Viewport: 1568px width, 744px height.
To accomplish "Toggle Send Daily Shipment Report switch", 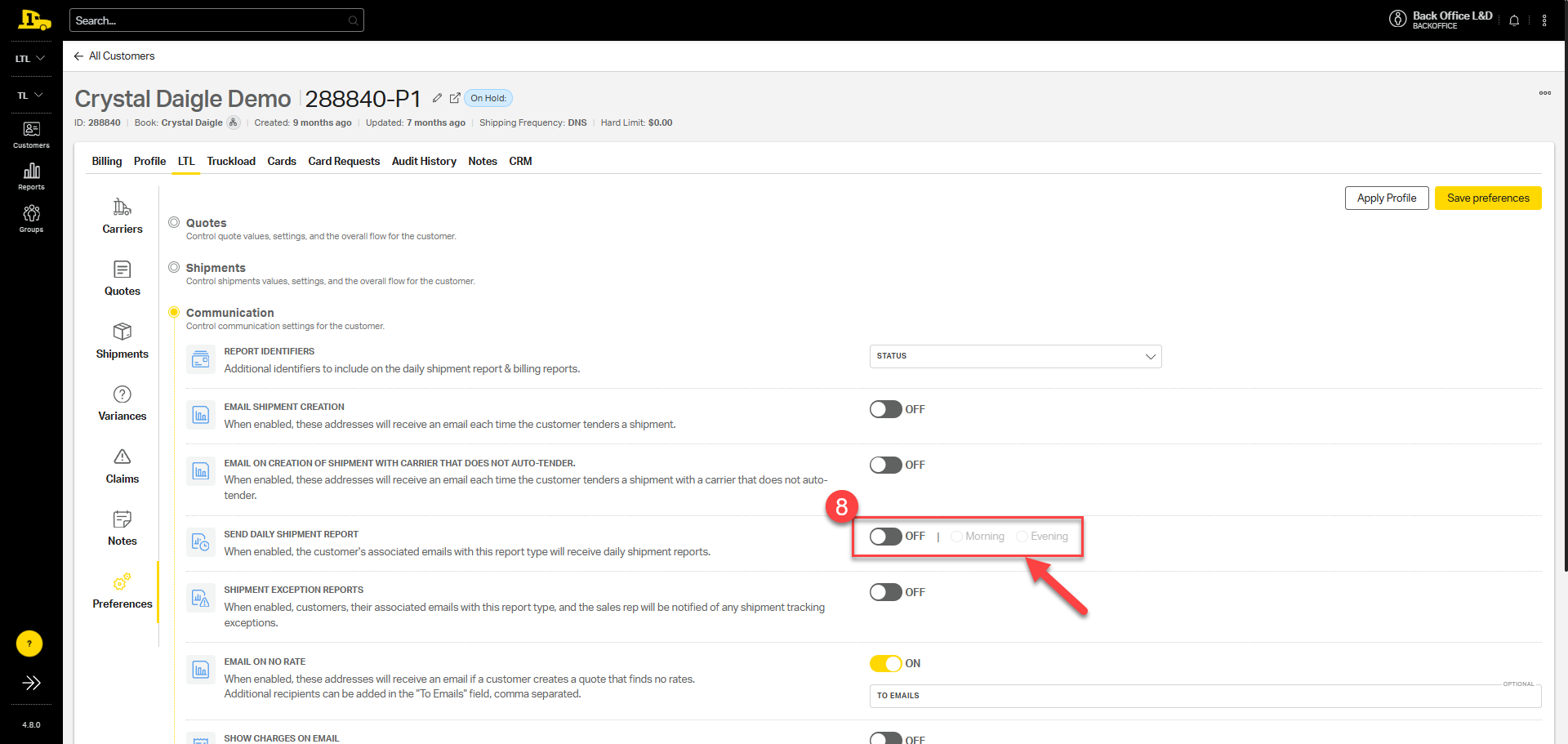I will pos(885,537).
